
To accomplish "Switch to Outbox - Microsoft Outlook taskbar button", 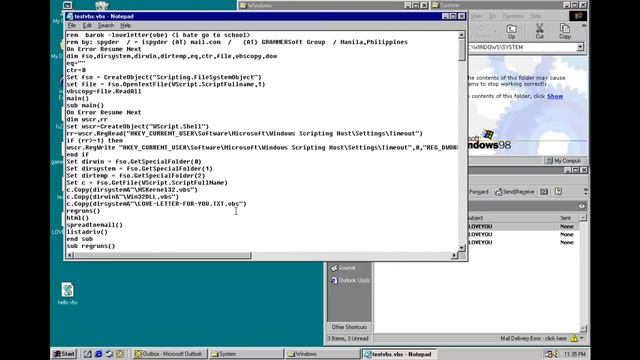I will tap(169, 354).
